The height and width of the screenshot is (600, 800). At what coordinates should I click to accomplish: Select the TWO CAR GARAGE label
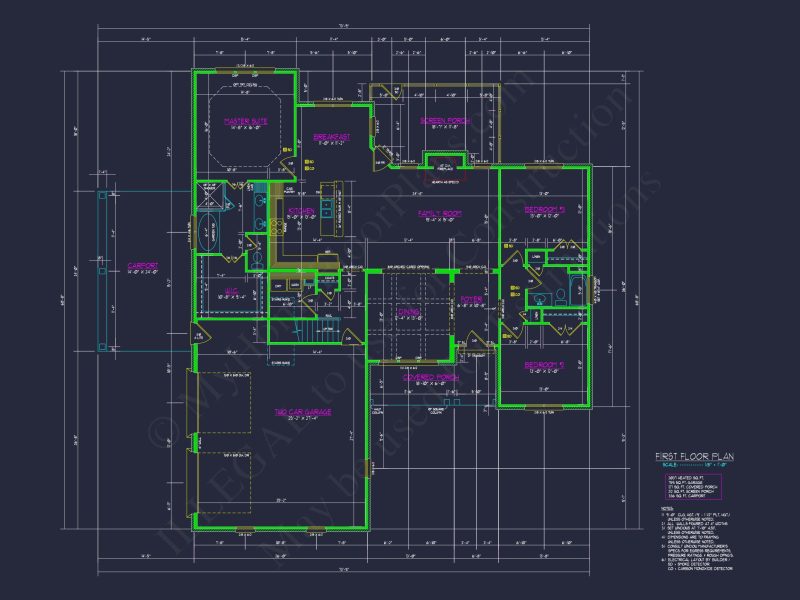[x=303, y=412]
